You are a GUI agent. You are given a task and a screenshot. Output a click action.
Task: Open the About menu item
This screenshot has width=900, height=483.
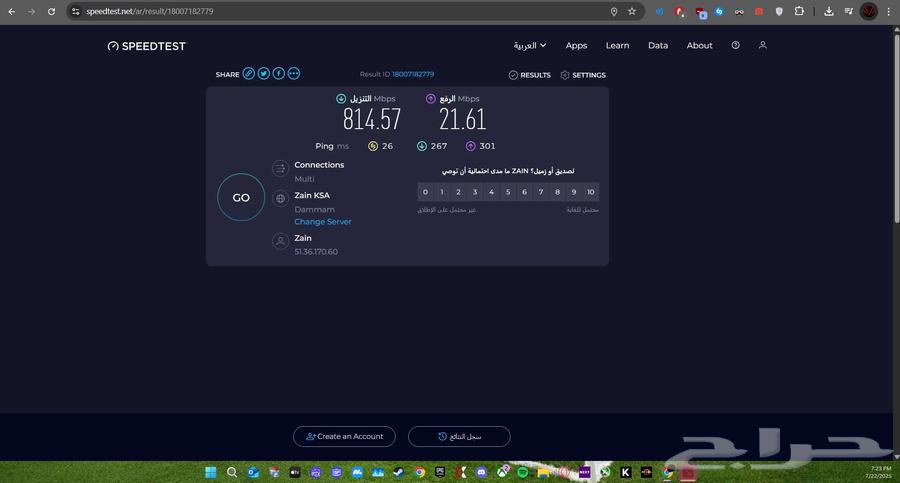(699, 45)
